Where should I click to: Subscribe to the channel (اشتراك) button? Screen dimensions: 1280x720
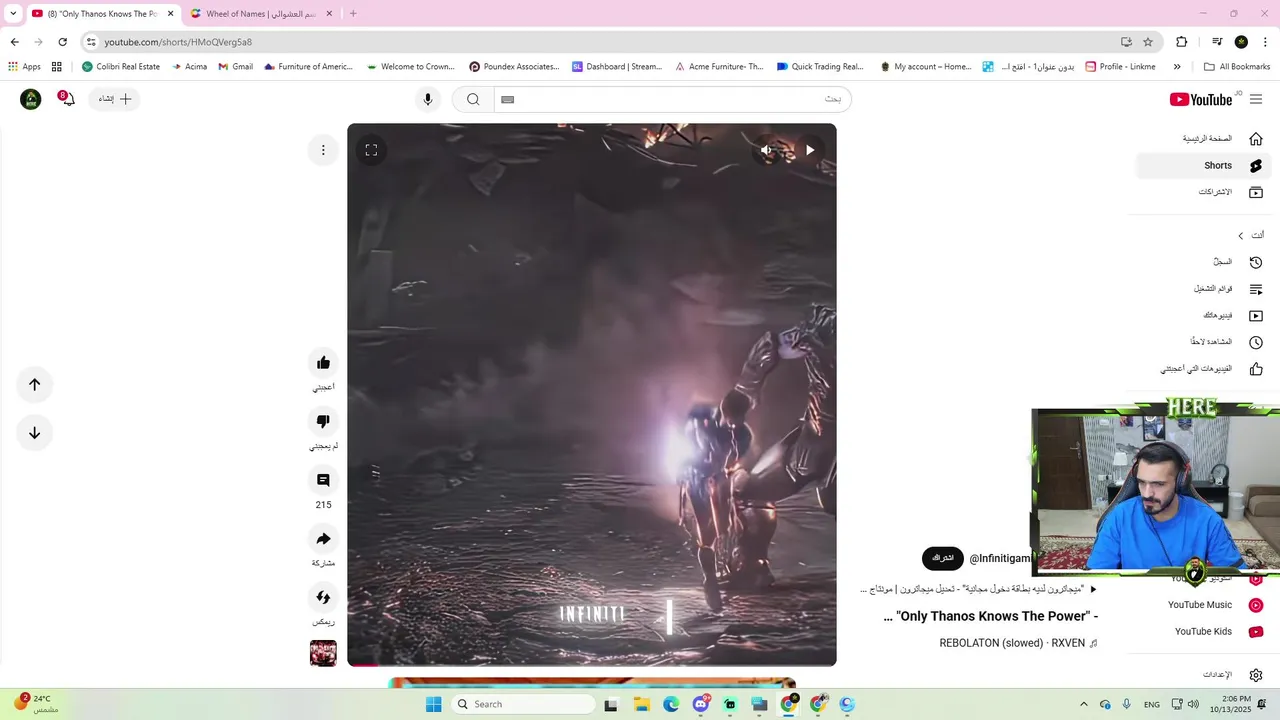[943, 558]
